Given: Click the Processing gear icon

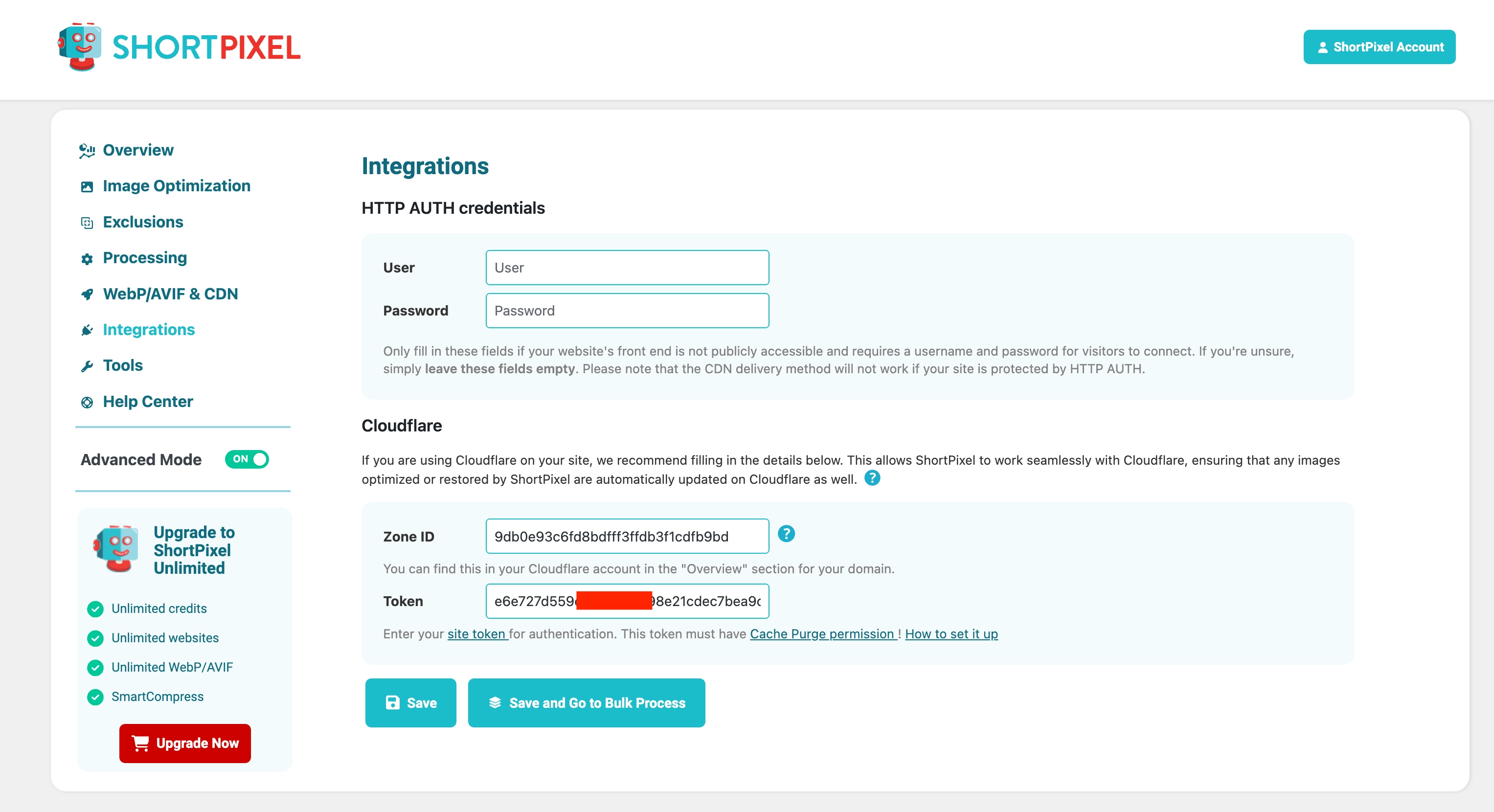Looking at the screenshot, I should click(x=87, y=259).
